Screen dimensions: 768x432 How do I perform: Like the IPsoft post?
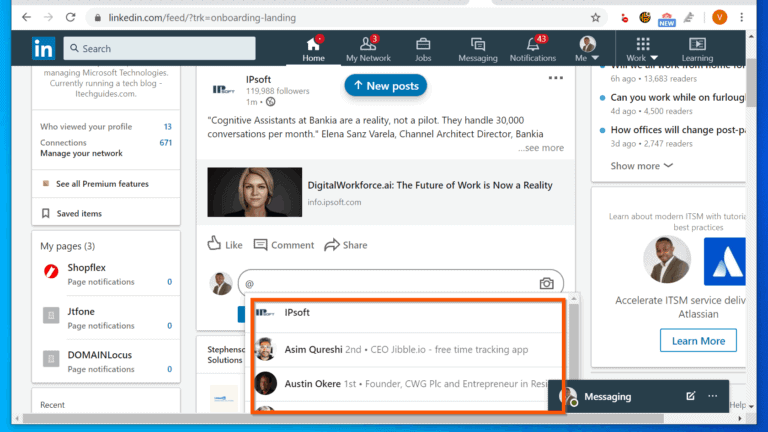coord(225,244)
